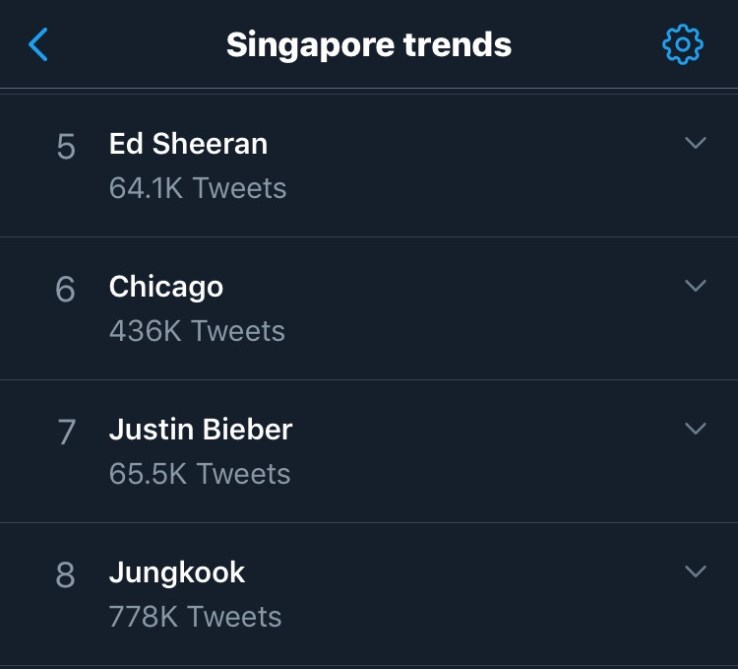This screenshot has width=738, height=669.
Task: Tap rank number 7 in the list
Action: pyautogui.click(x=66, y=433)
